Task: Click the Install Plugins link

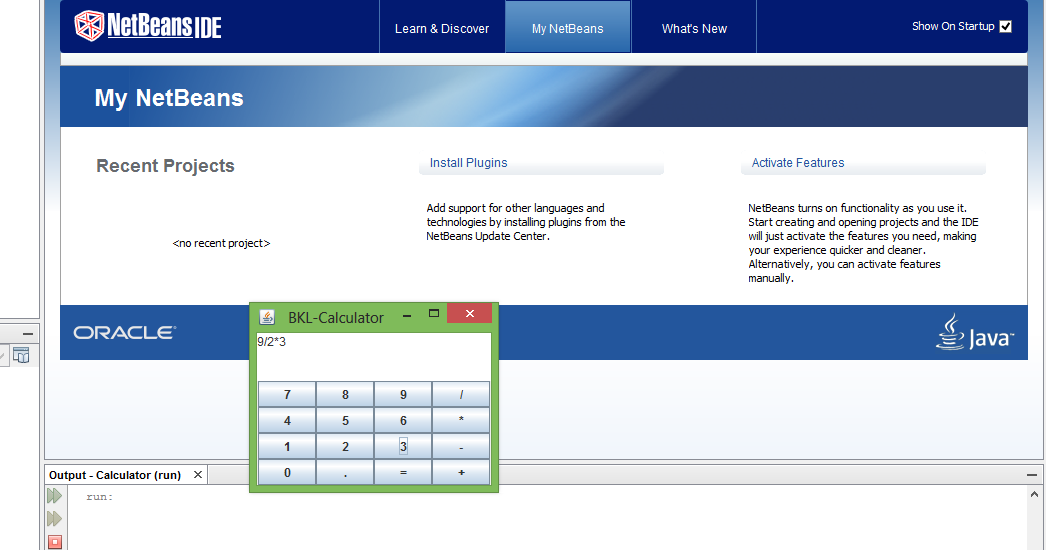Action: [x=468, y=163]
